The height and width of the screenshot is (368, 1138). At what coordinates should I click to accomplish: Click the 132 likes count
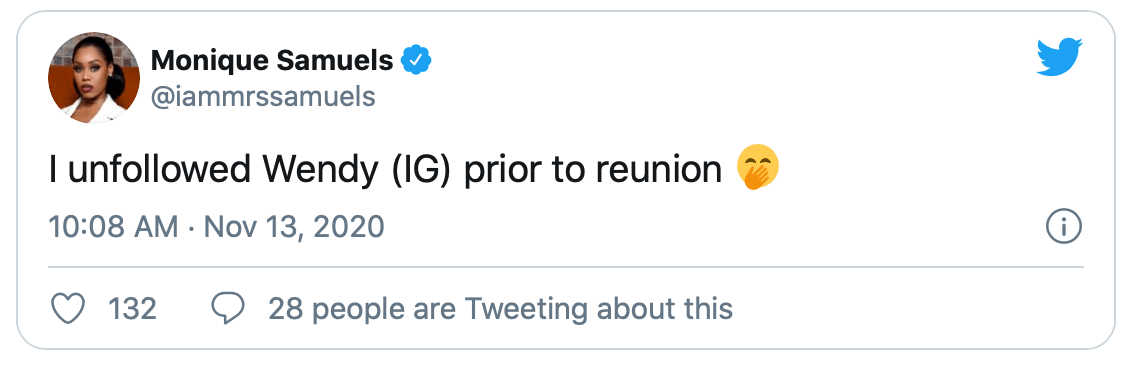pyautogui.click(x=132, y=309)
